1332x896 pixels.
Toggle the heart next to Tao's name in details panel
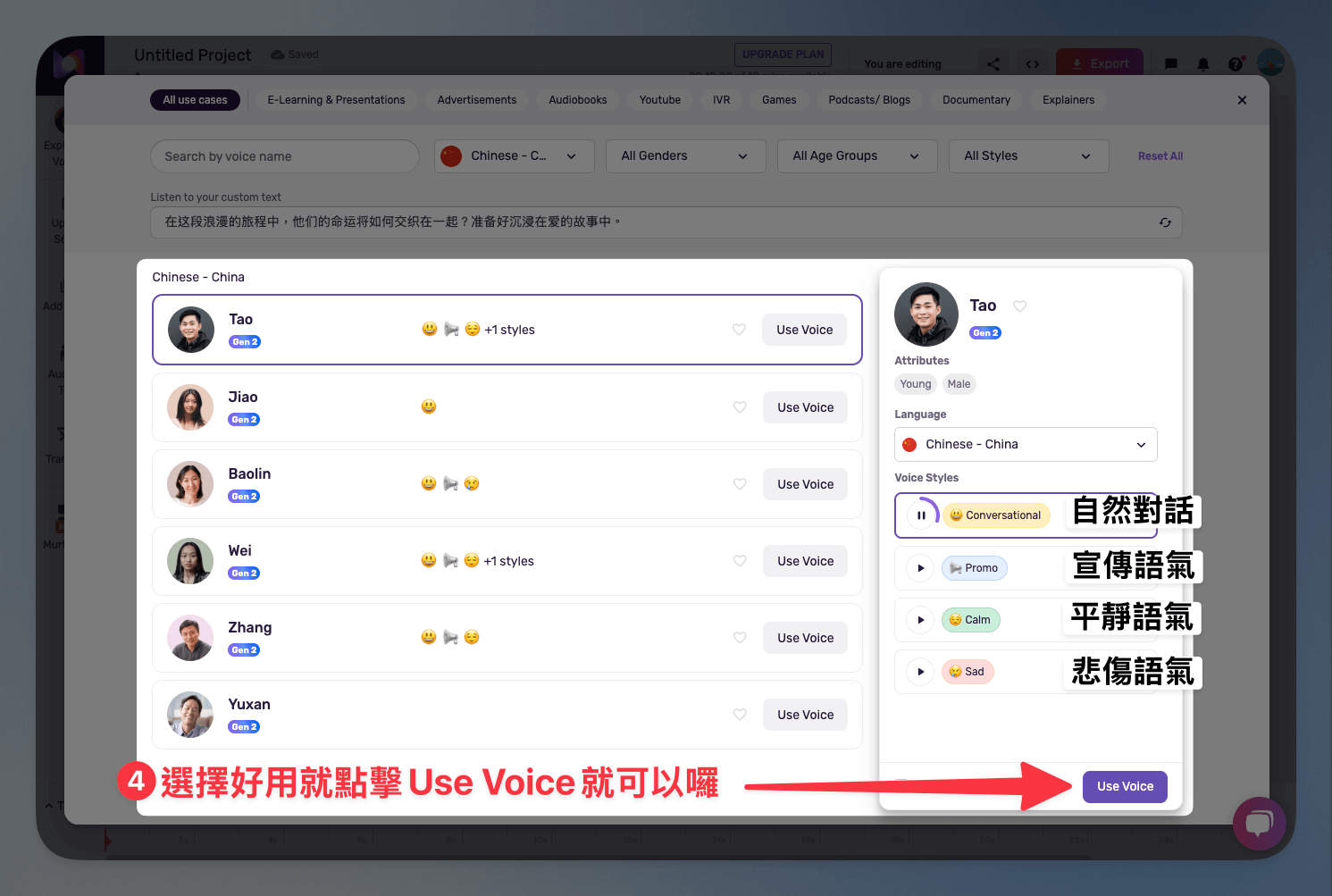[1020, 306]
